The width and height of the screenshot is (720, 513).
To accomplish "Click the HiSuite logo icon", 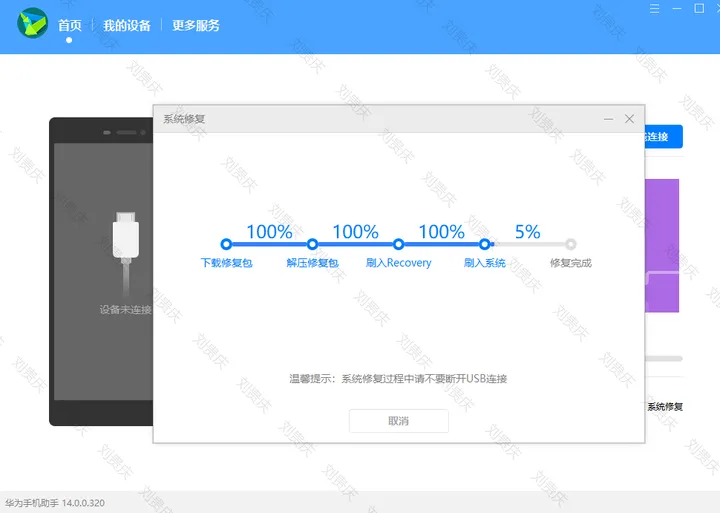I will click(x=32, y=23).
